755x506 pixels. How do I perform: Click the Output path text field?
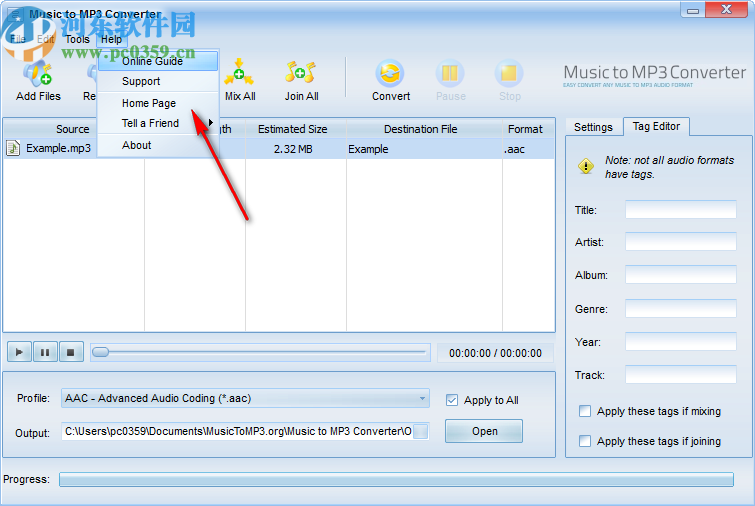pyautogui.click(x=238, y=431)
